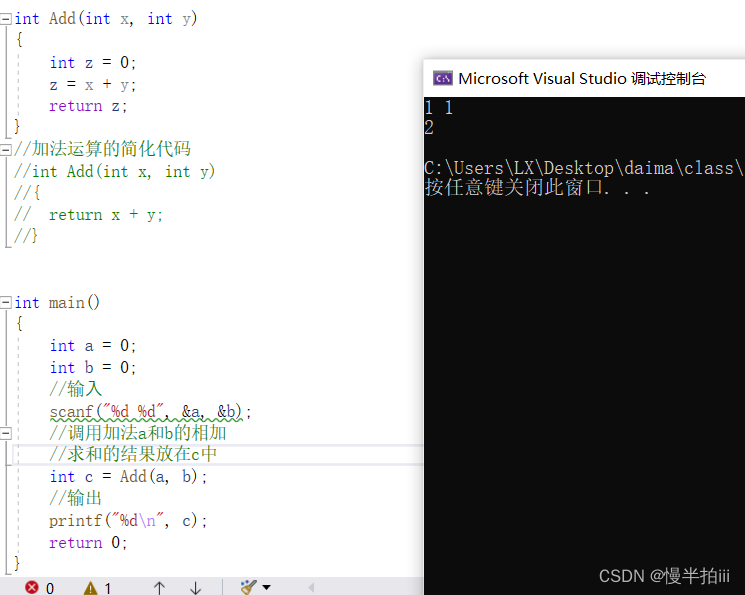
Task: Click the console output '2'
Action: tap(429, 127)
